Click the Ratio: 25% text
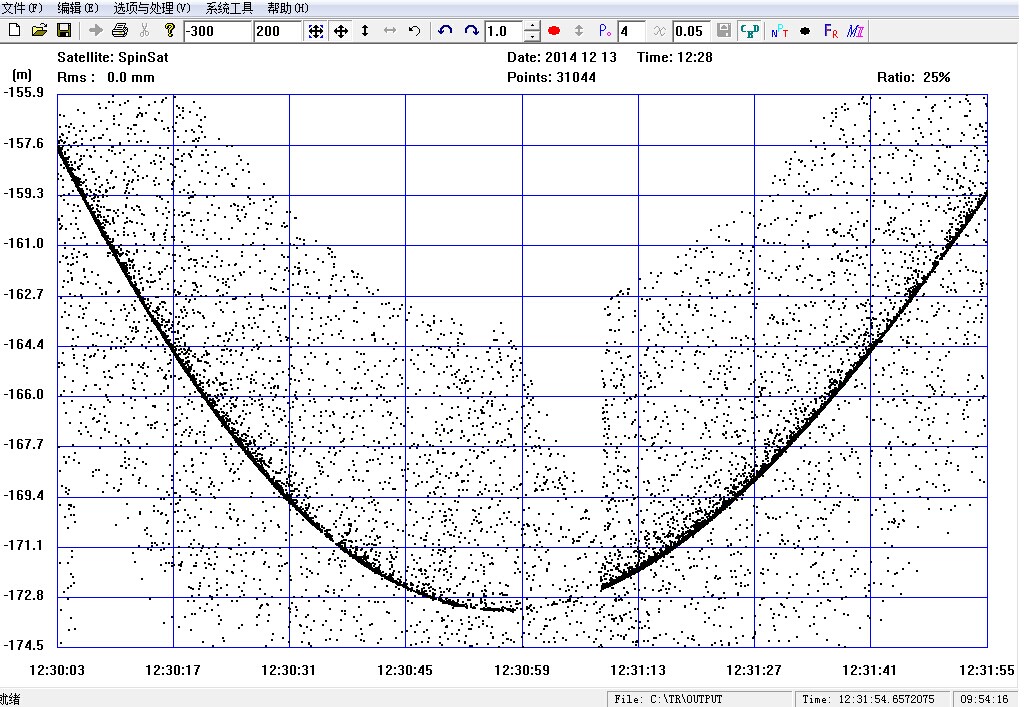Viewport: 1024px width, 707px height. click(x=913, y=78)
